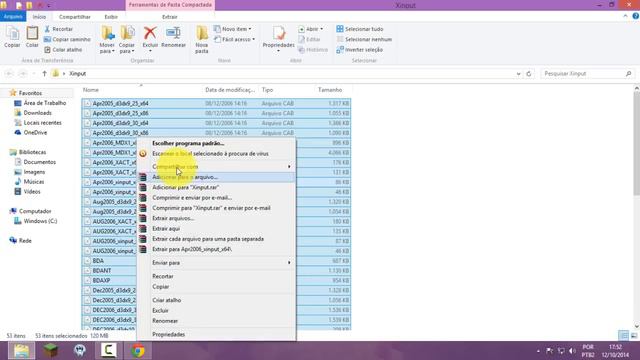Select Rede in navigation pane
Viewport: 640px width, 360px height.
tap(20, 240)
